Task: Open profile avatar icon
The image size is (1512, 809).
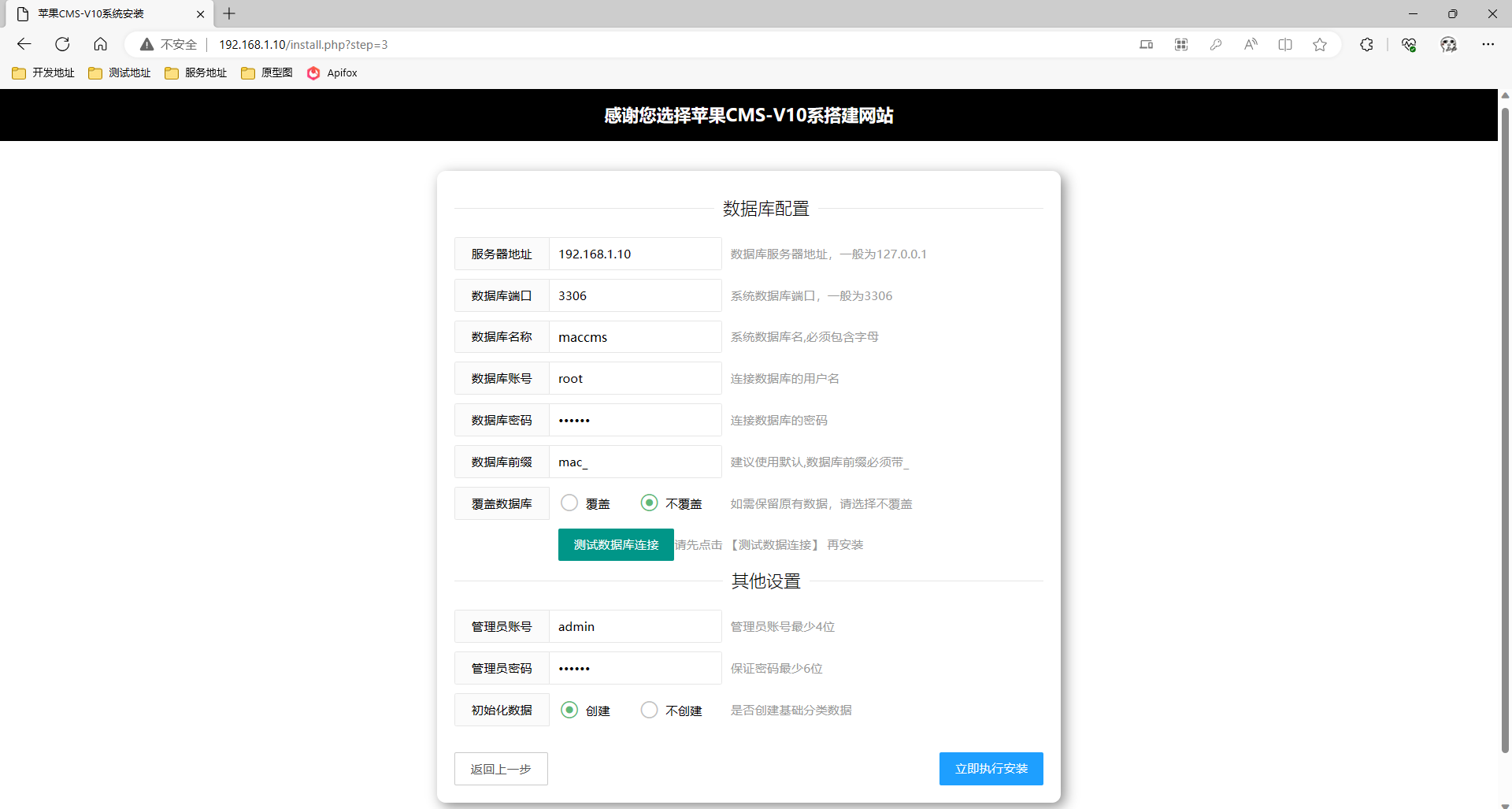Action: (x=1448, y=45)
